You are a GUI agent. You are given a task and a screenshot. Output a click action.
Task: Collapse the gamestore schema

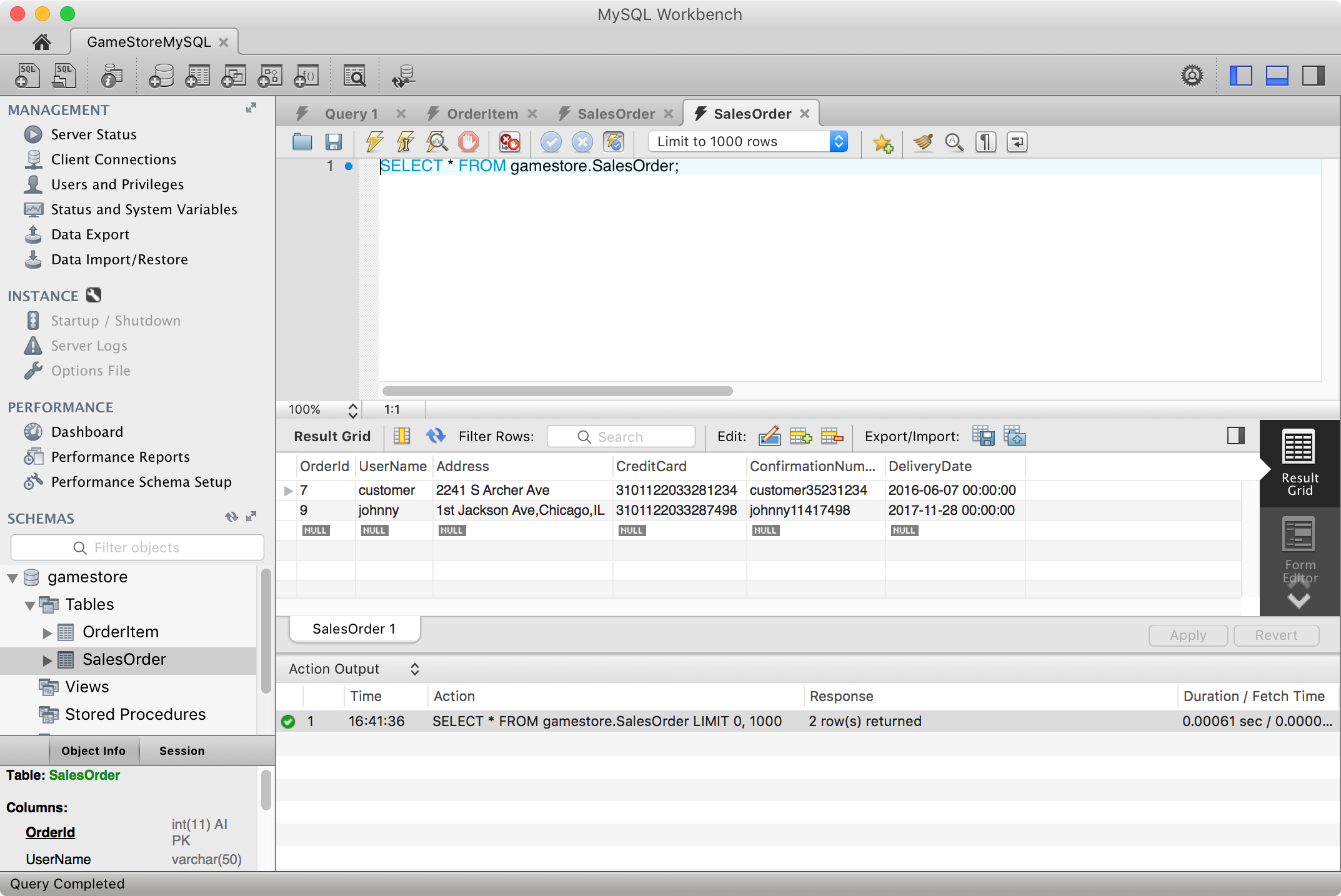(12, 578)
